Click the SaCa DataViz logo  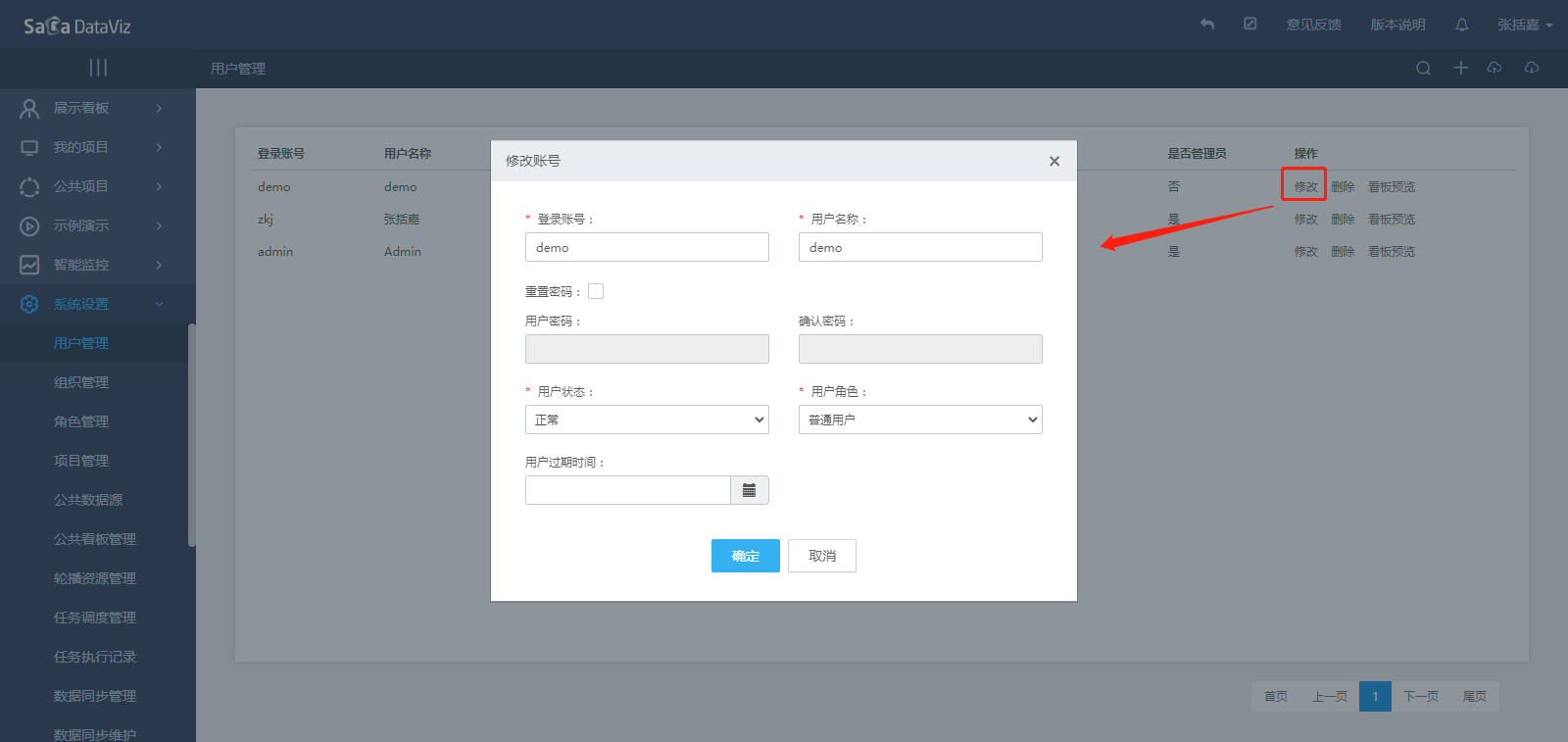click(76, 25)
